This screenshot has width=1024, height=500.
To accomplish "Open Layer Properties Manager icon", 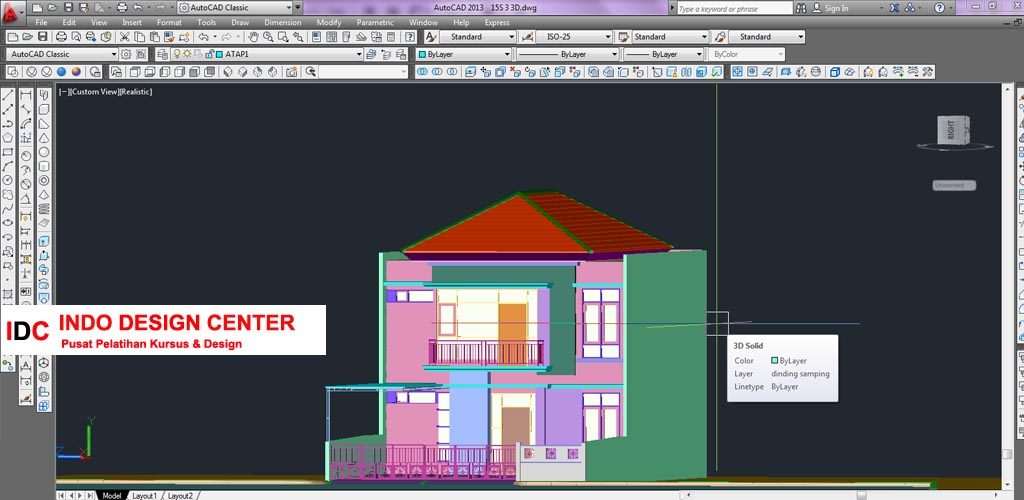I will pyautogui.click(x=161, y=54).
